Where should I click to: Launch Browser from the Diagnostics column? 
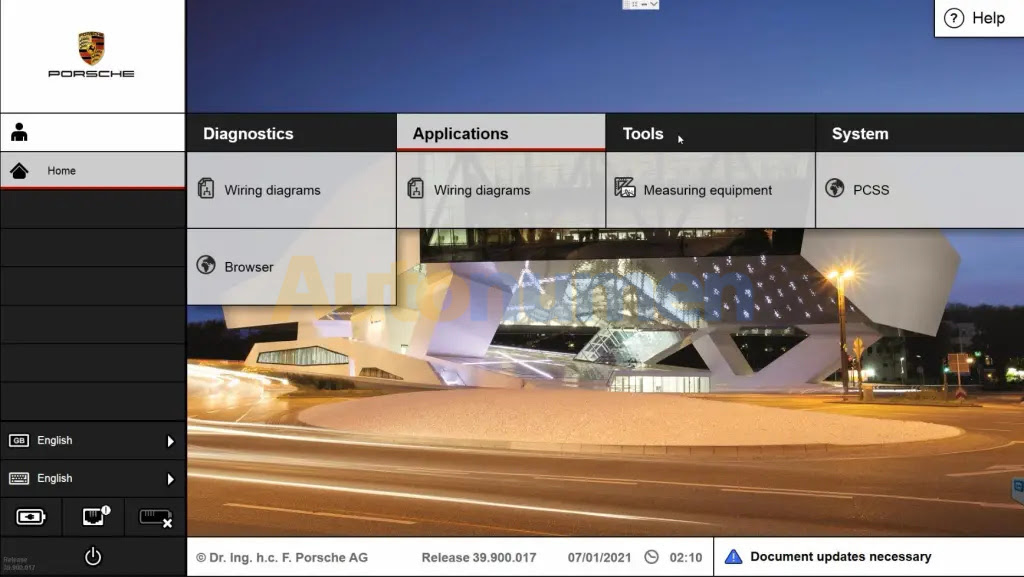[x=249, y=267]
